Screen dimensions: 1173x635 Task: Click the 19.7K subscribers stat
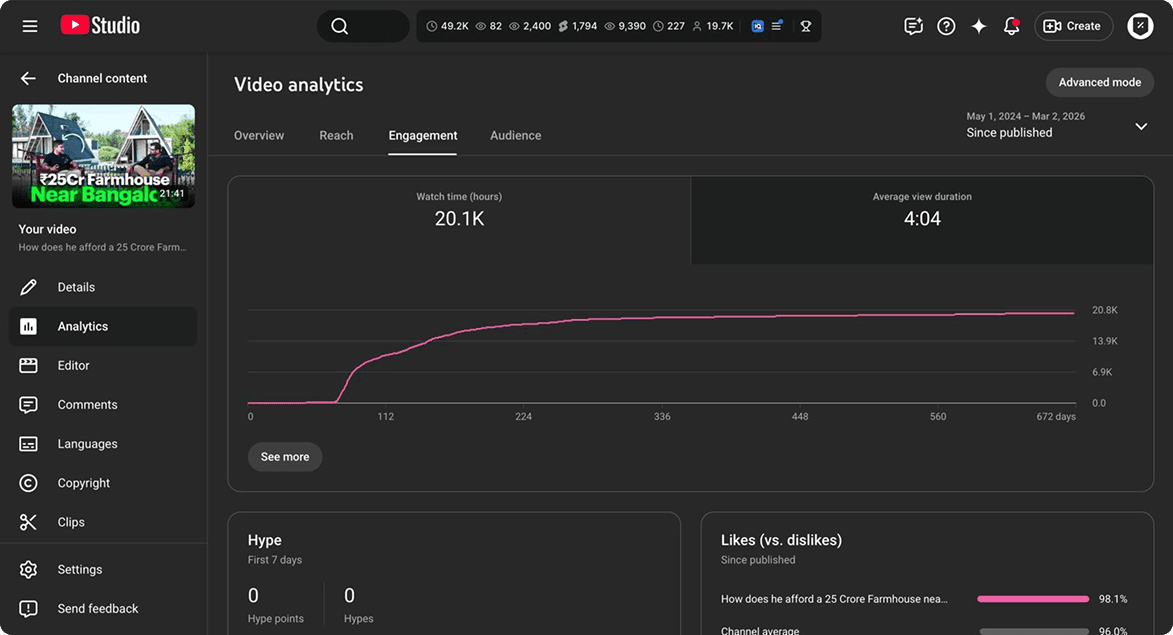(712, 26)
